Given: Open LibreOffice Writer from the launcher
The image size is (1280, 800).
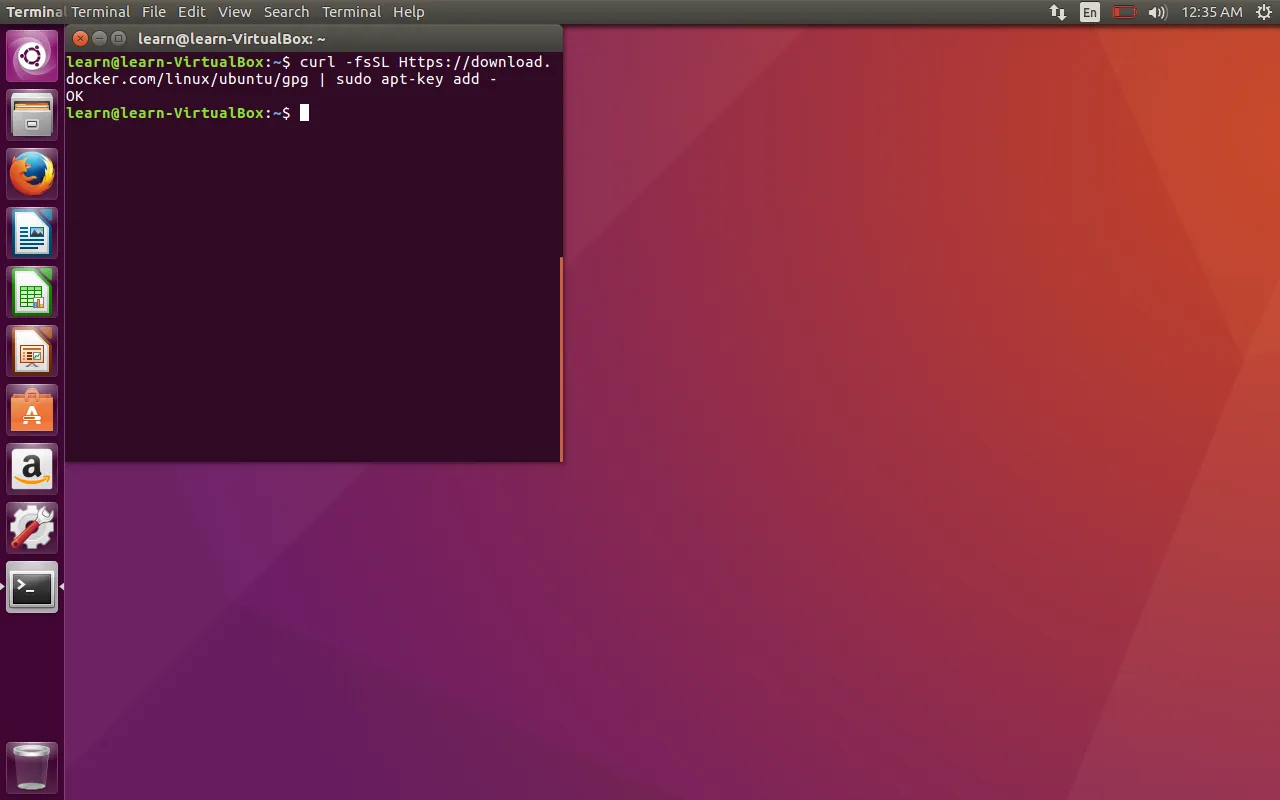Looking at the screenshot, I should [x=32, y=233].
